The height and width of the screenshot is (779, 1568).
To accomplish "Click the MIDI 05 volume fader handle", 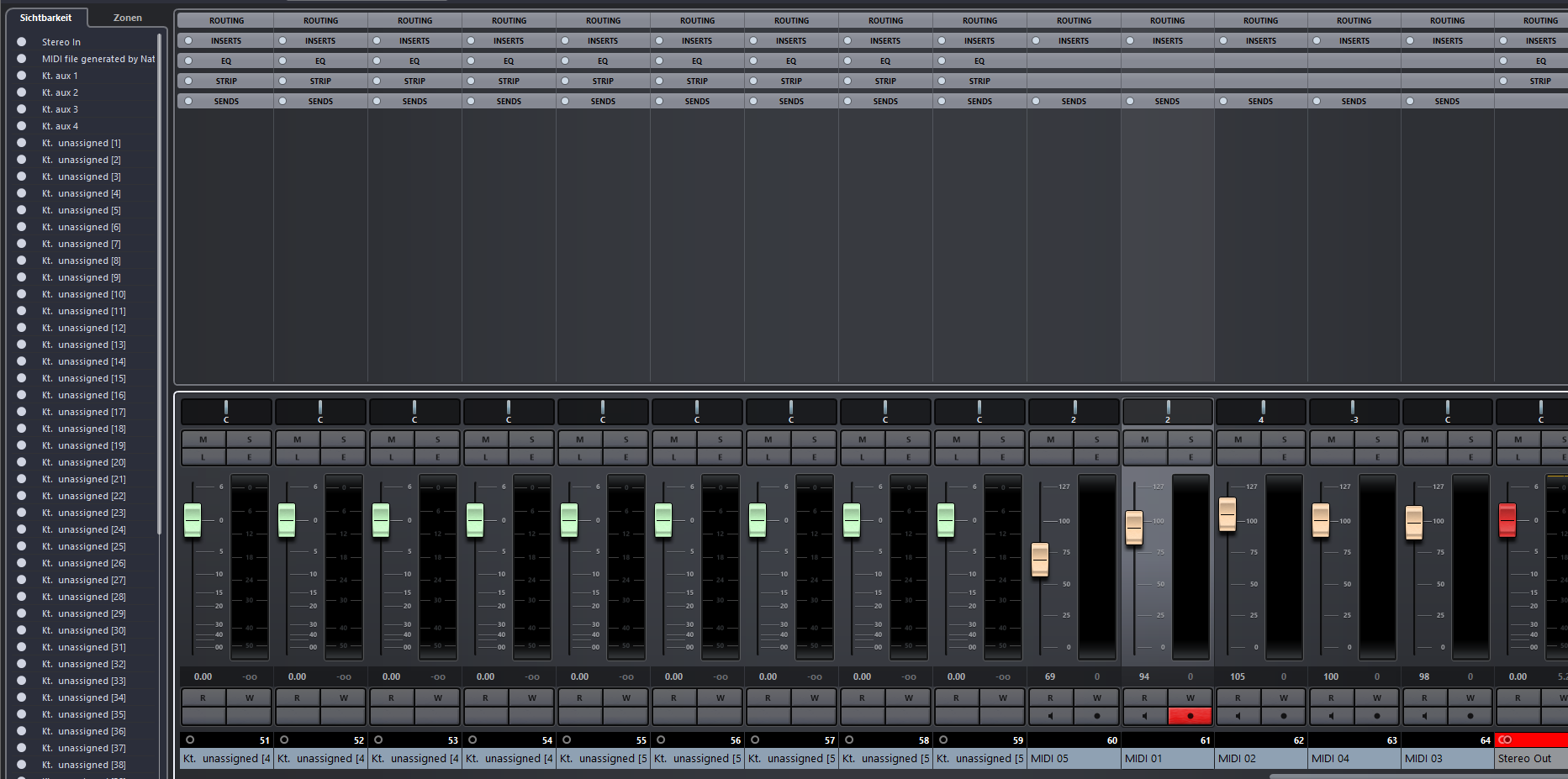I will coord(1040,560).
